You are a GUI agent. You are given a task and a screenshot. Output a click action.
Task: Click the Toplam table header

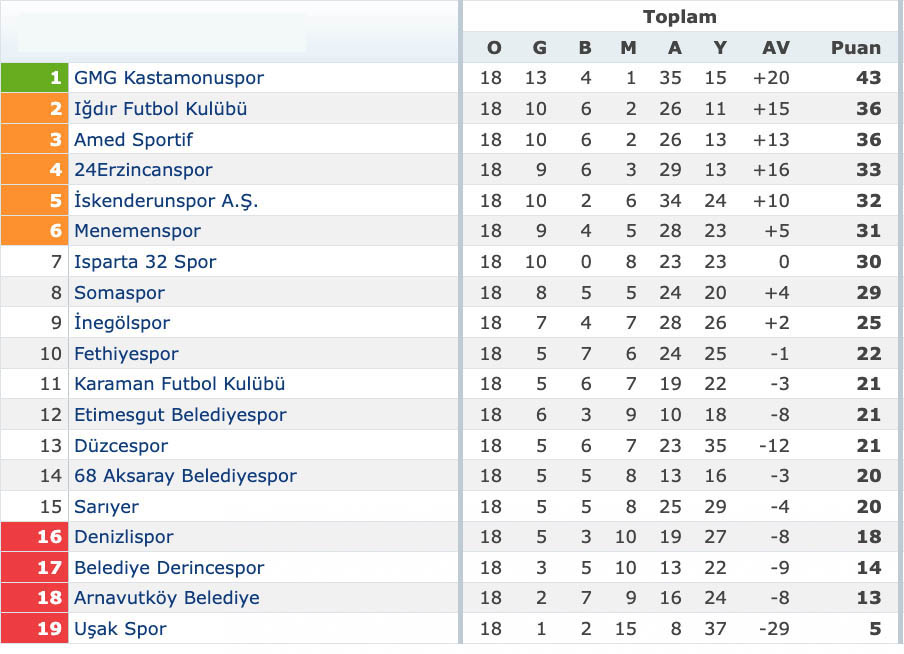coord(680,17)
